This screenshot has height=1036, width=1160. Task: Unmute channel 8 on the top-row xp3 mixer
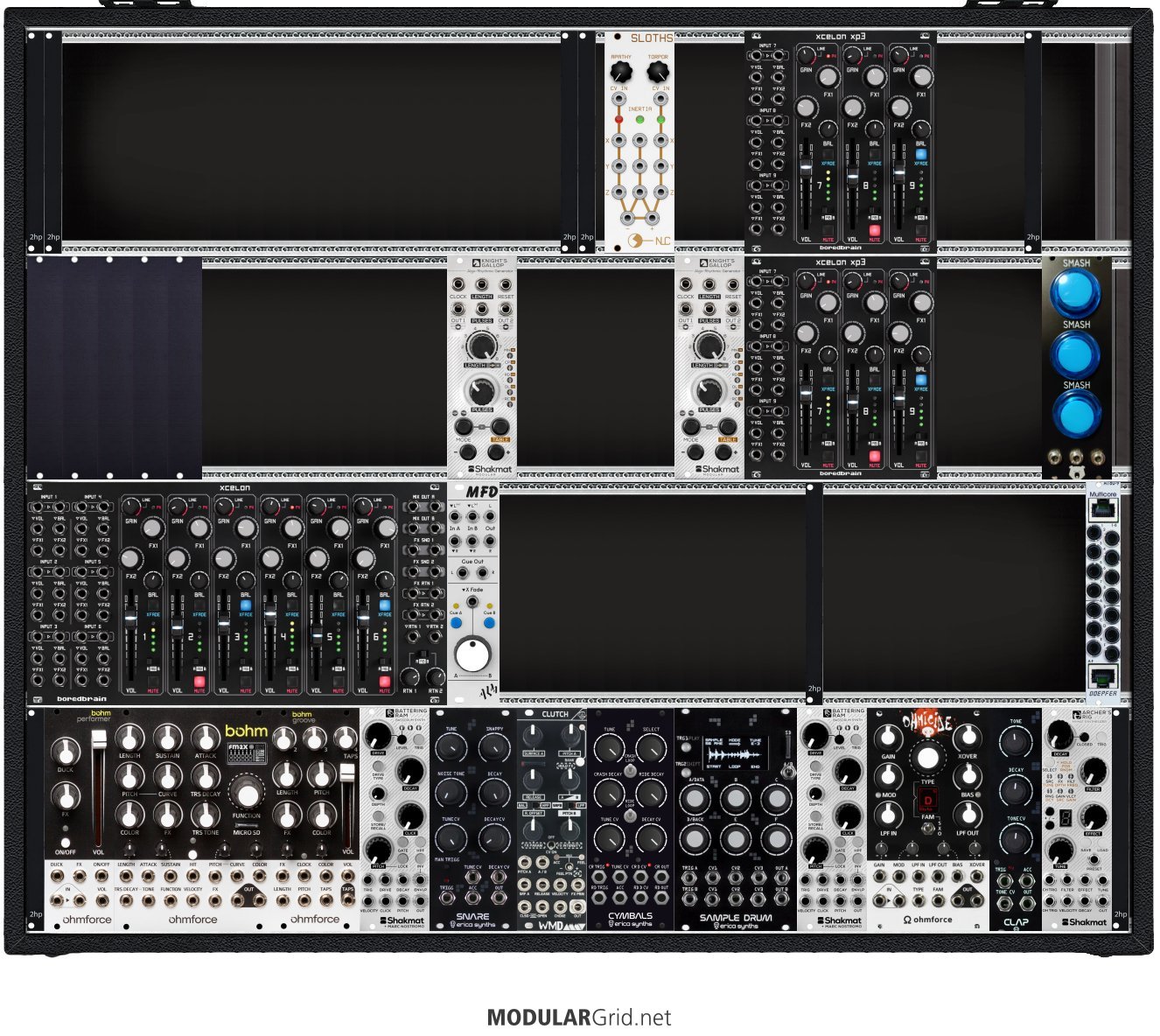tap(874, 231)
